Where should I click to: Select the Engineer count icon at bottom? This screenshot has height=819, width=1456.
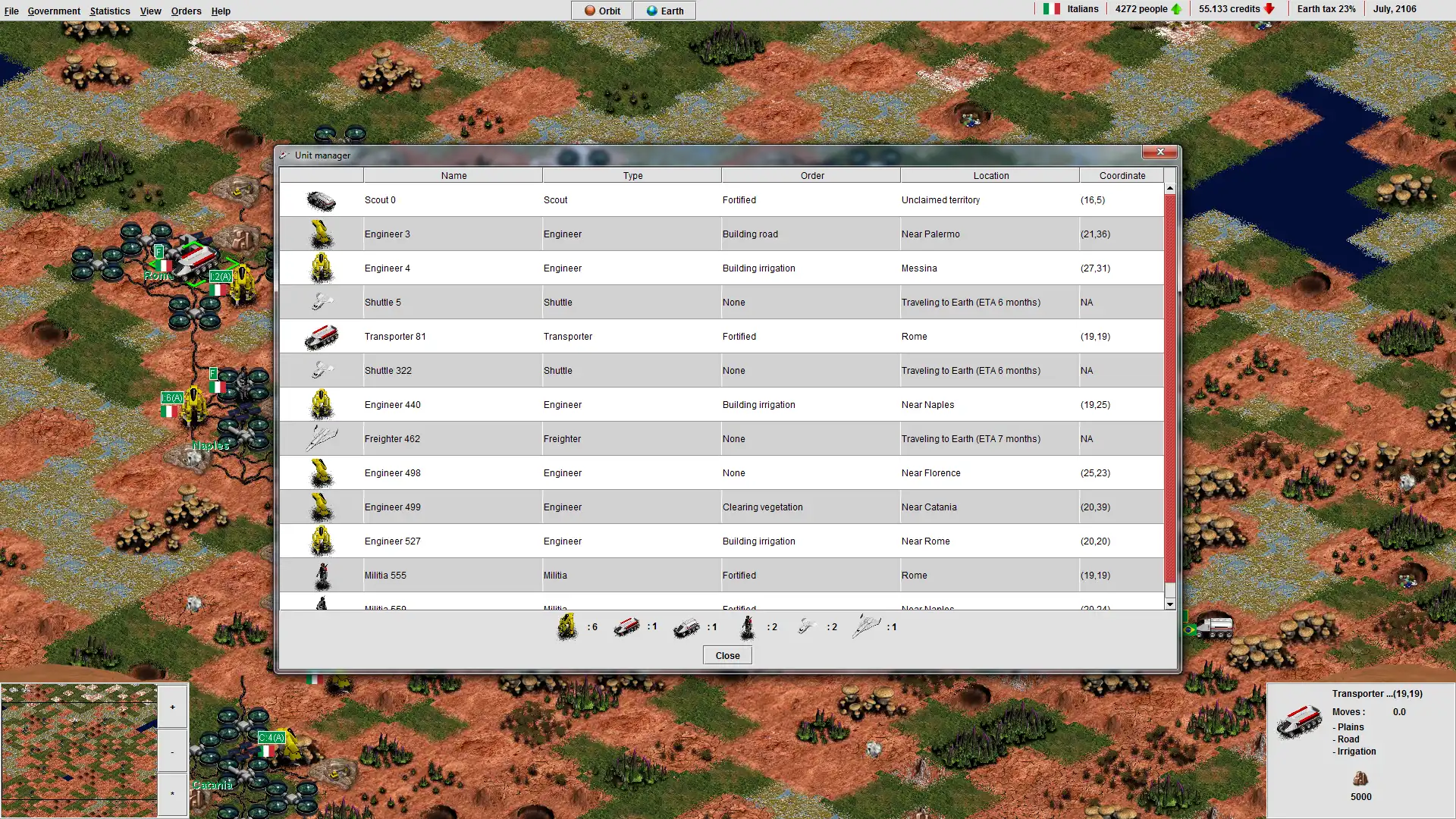(566, 626)
